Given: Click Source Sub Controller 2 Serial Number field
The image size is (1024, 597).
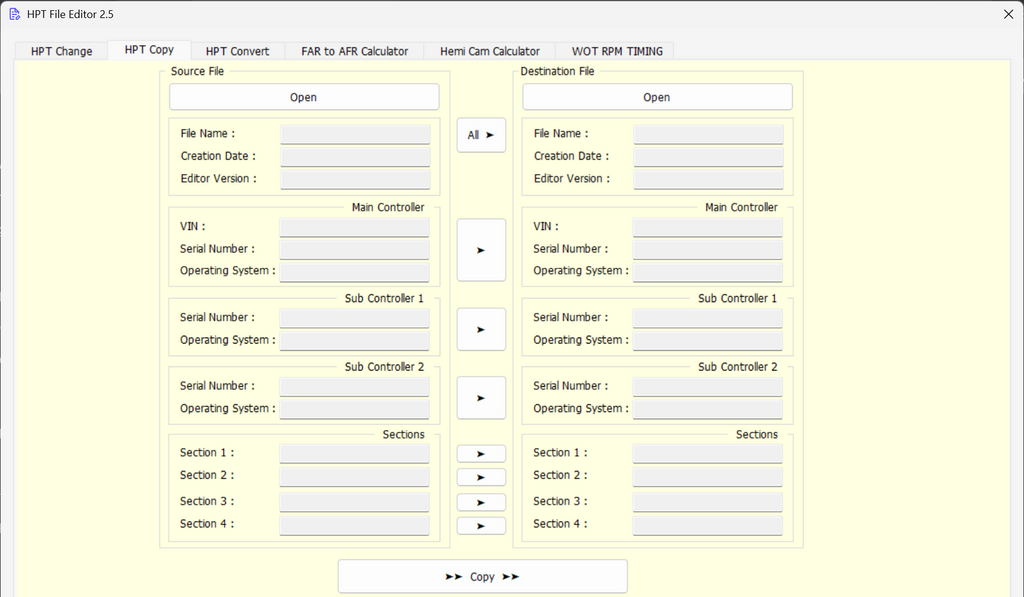Looking at the screenshot, I should coord(355,386).
